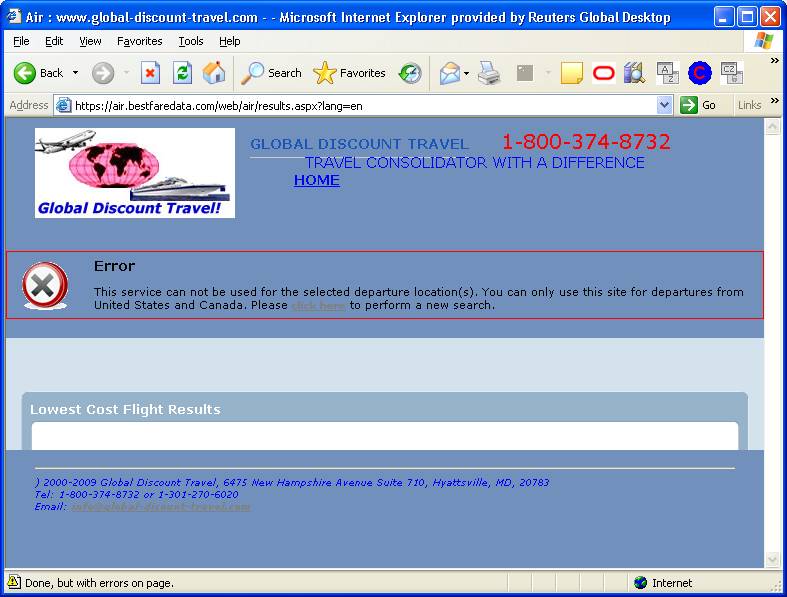Image resolution: width=787 pixels, height=597 pixels.
Task: Click the A-Z translation toolbar icon
Action: point(668,73)
